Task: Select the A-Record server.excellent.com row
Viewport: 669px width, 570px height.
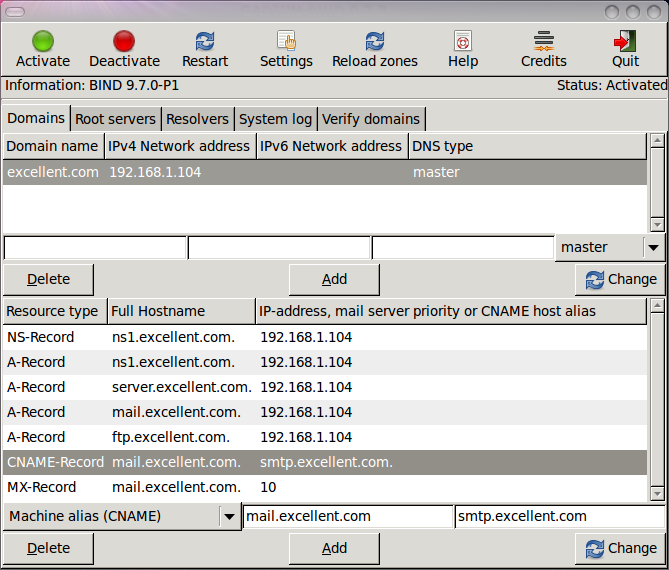Action: click(325, 387)
